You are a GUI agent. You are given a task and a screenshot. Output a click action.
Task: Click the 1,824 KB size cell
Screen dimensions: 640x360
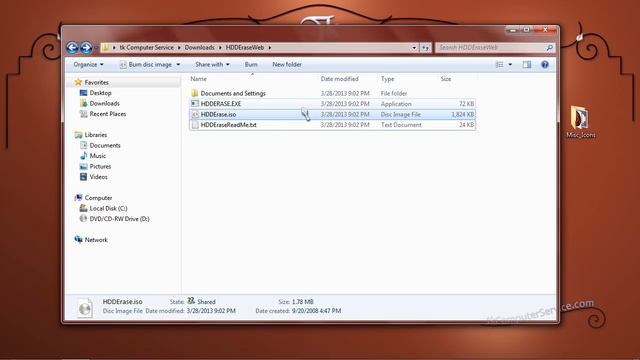click(x=462, y=115)
